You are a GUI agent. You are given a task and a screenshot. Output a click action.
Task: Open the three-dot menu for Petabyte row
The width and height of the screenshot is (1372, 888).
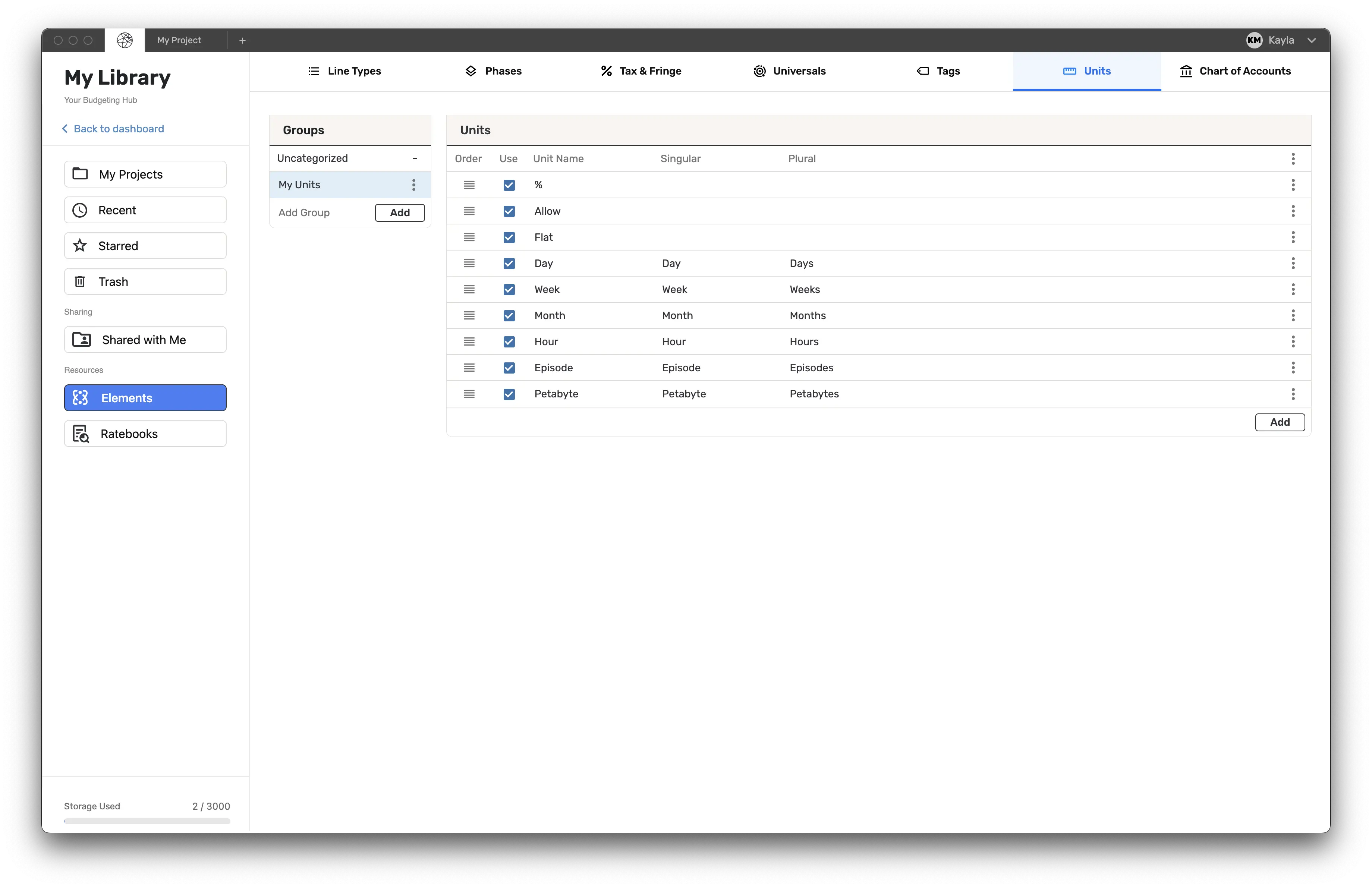[x=1293, y=394]
